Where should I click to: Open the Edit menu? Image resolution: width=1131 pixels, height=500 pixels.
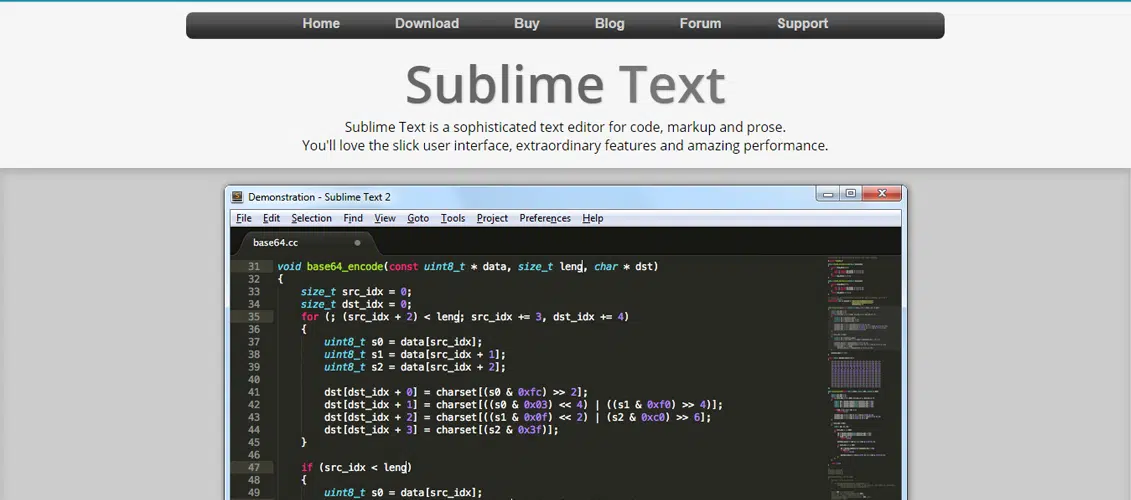(x=271, y=218)
